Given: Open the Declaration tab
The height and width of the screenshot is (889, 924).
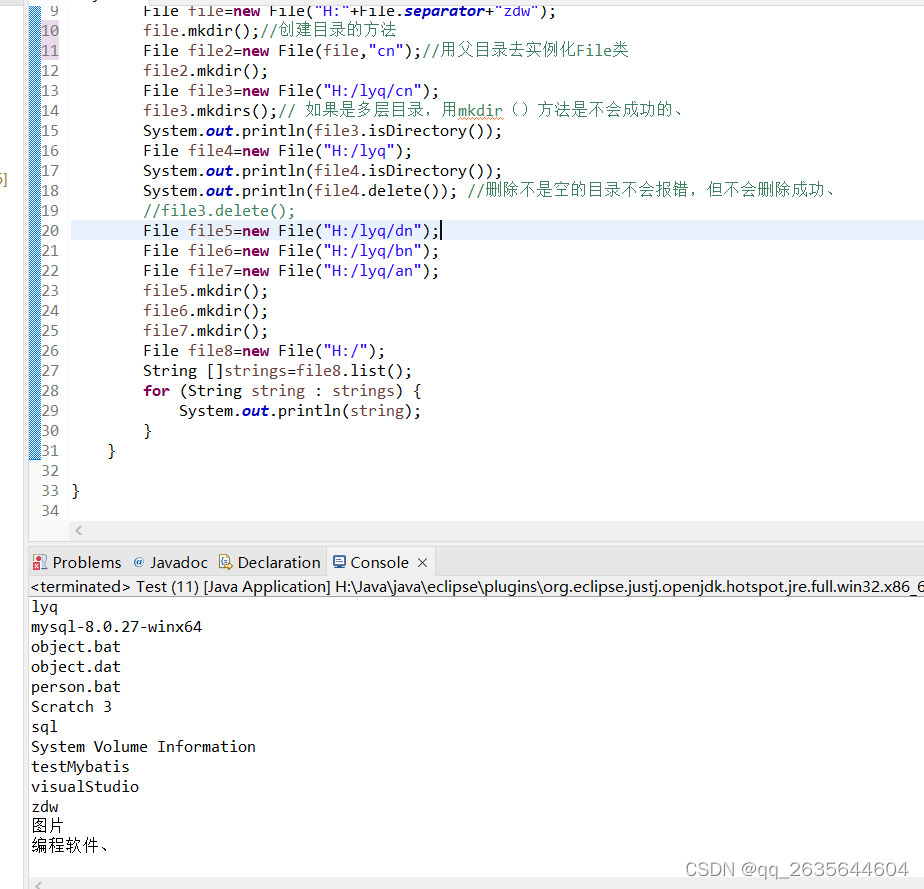Looking at the screenshot, I should click(276, 562).
